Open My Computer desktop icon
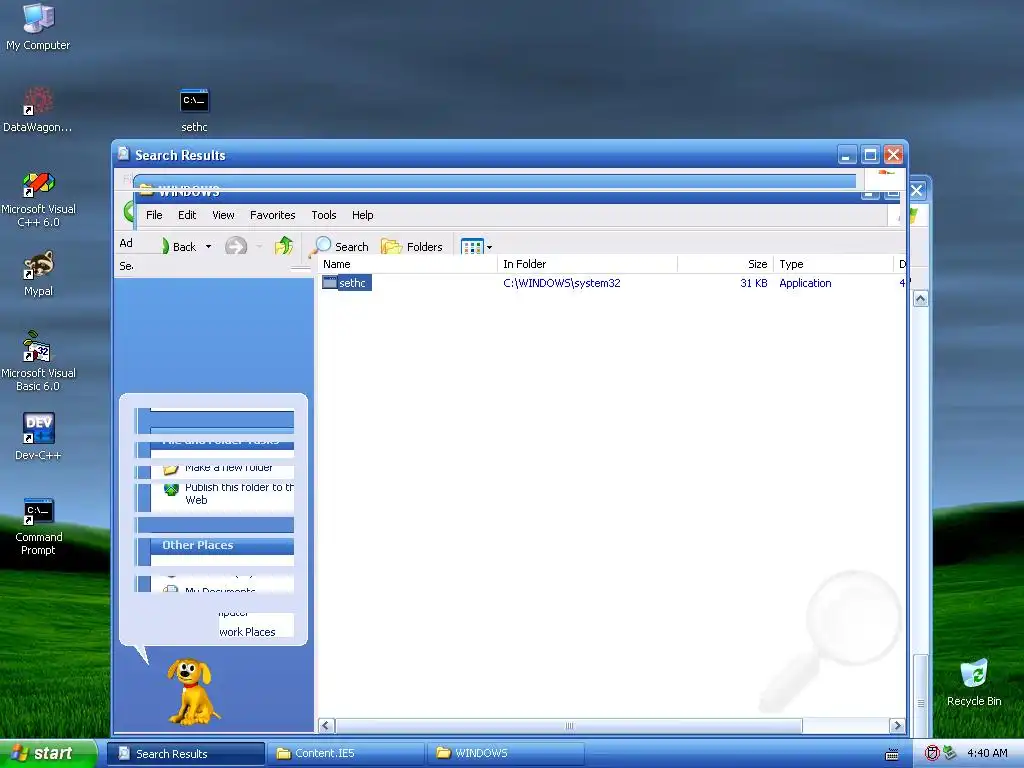 point(38,26)
